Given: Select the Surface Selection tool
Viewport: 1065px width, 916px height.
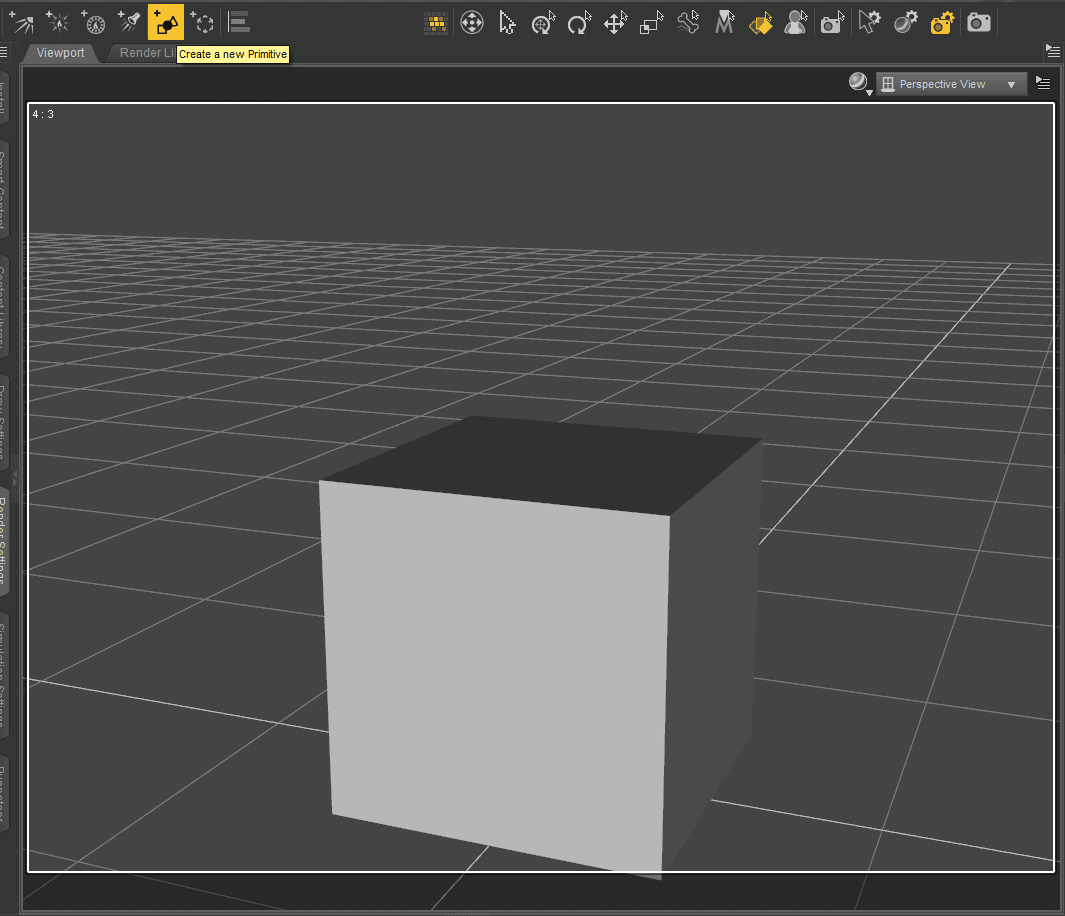Looking at the screenshot, I should pyautogui.click(x=761, y=21).
